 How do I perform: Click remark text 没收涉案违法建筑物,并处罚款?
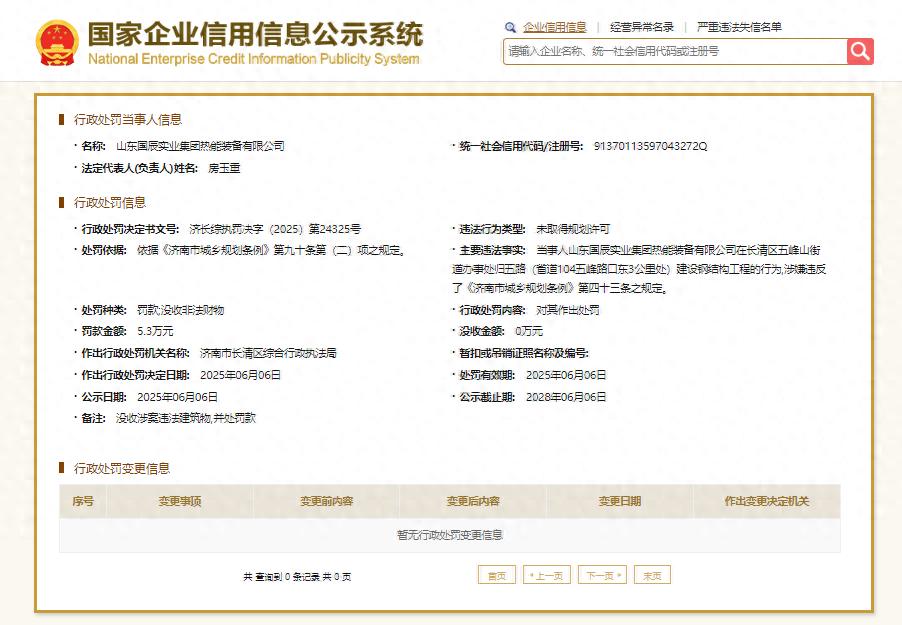click(x=186, y=418)
